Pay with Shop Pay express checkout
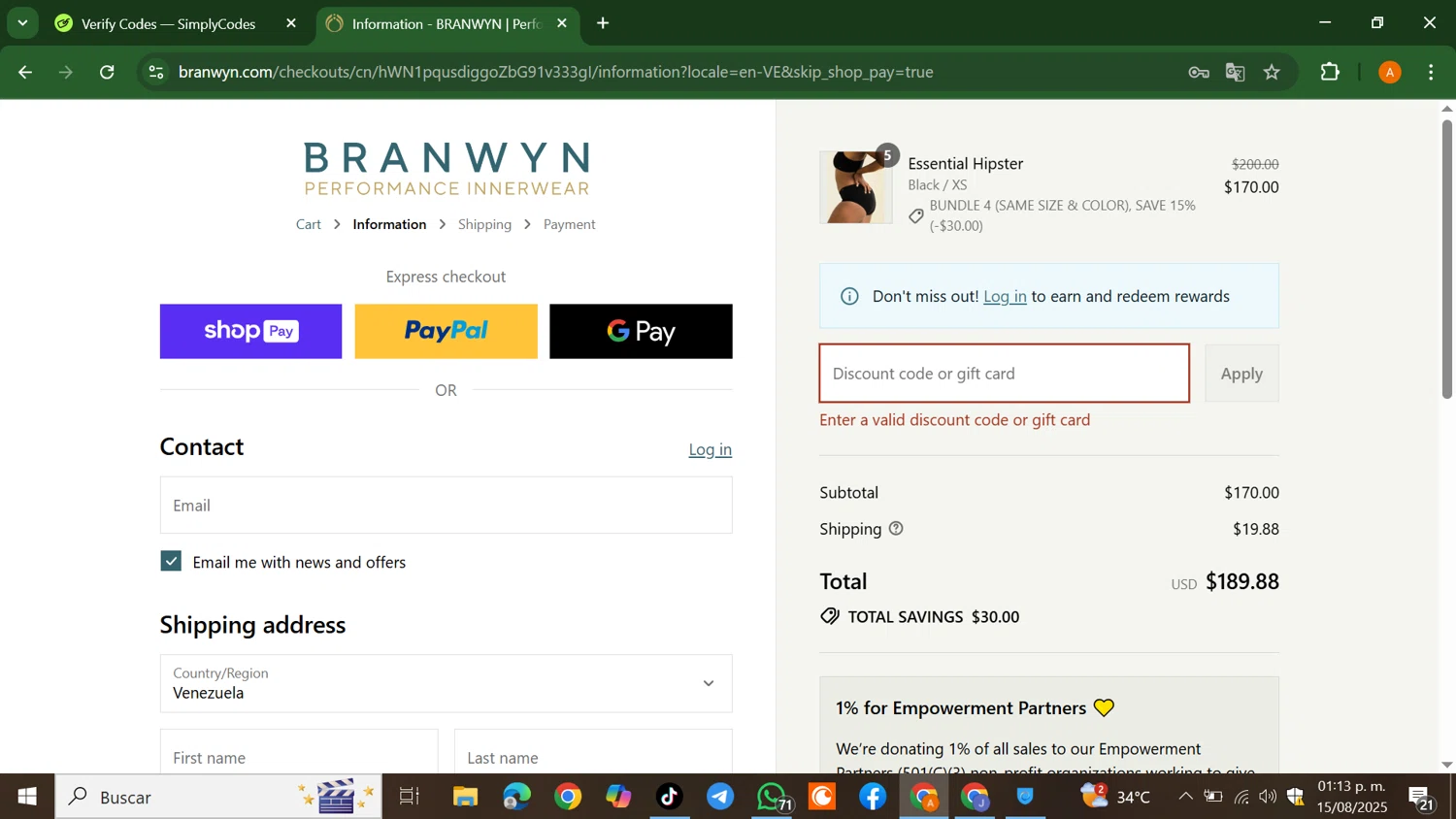Image resolution: width=1456 pixels, height=819 pixels. click(x=250, y=331)
